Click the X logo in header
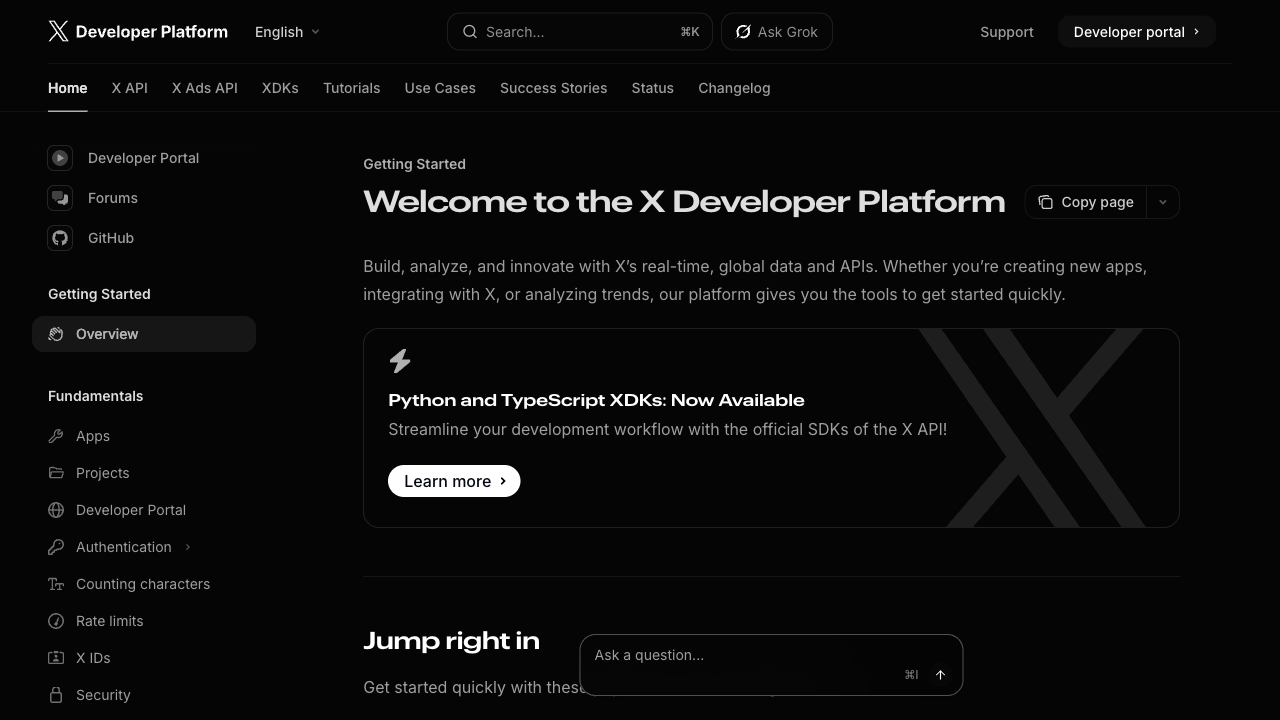The height and width of the screenshot is (720, 1280). click(x=59, y=32)
